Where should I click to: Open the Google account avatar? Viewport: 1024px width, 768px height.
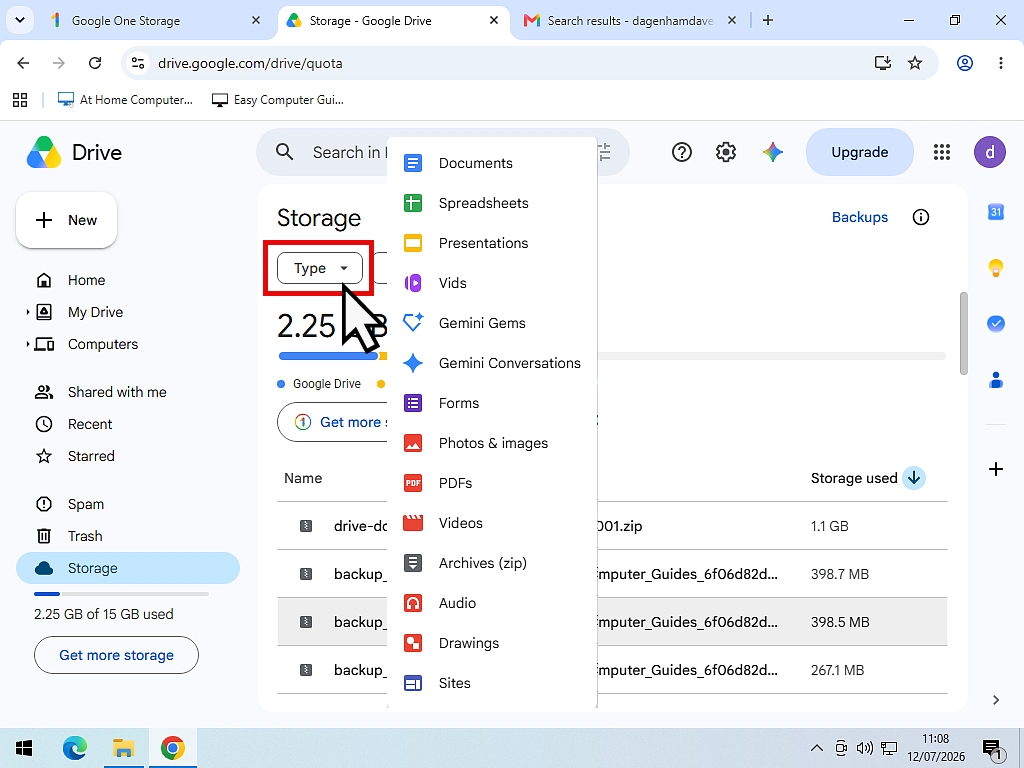tap(990, 152)
